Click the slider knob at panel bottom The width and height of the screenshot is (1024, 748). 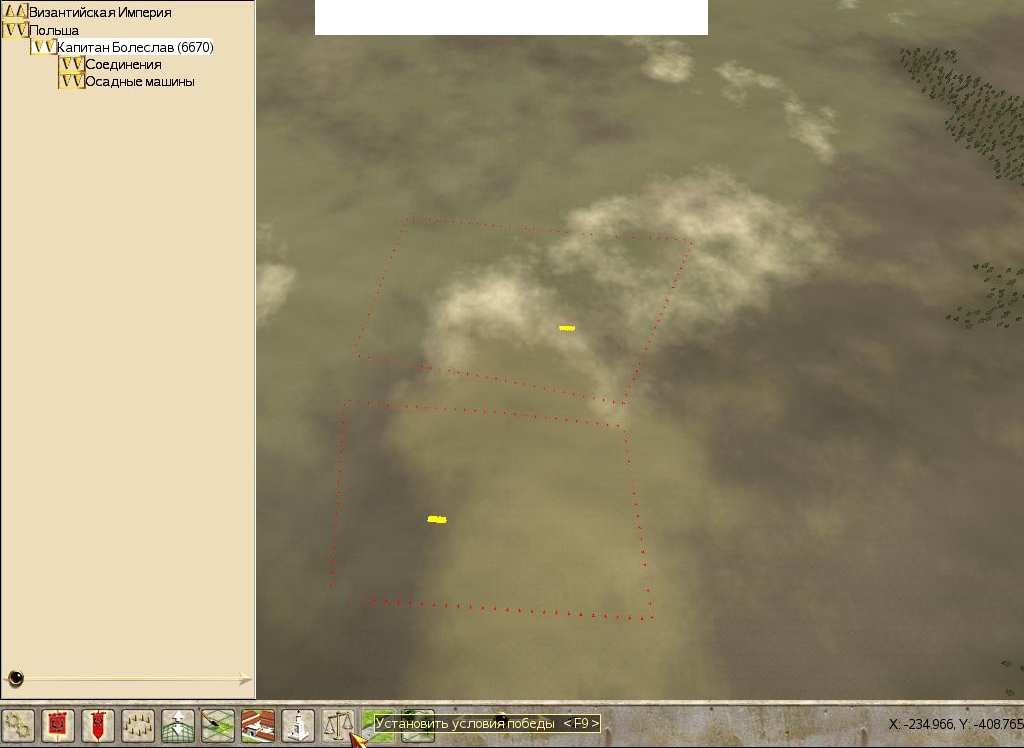(15, 680)
